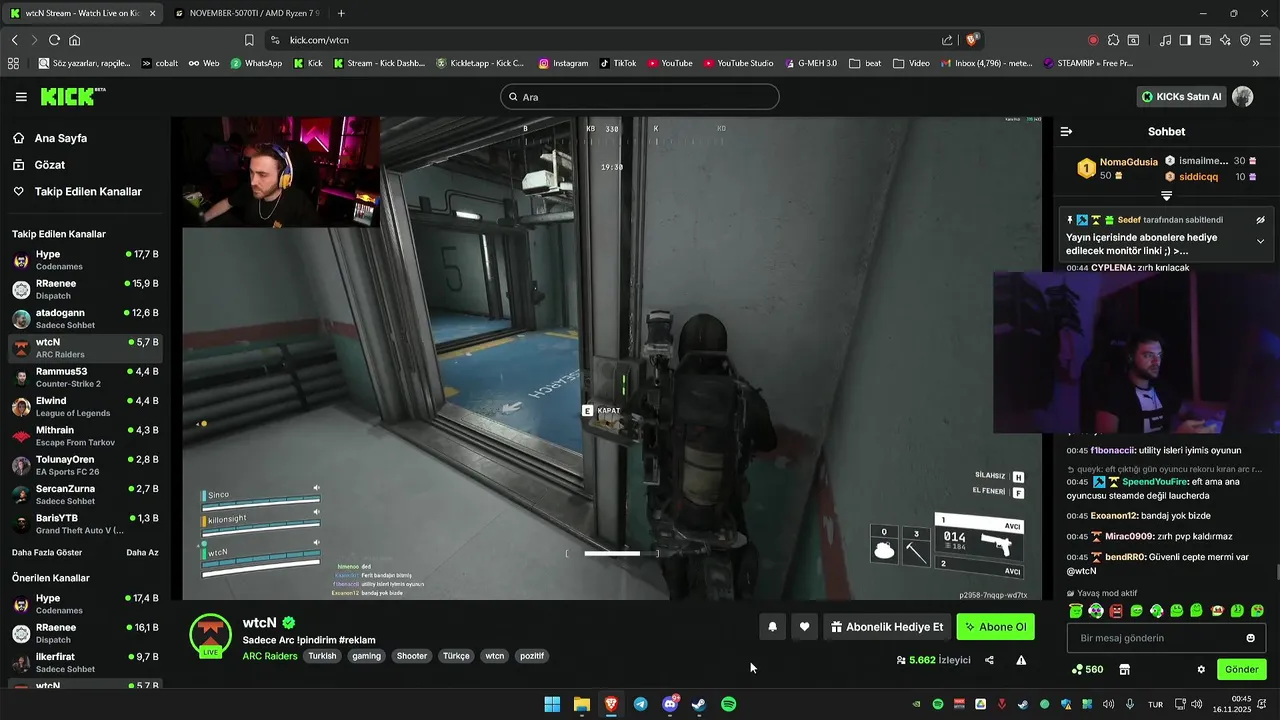Click the Turkish tag
This screenshot has width=1280, height=720.
(322, 656)
